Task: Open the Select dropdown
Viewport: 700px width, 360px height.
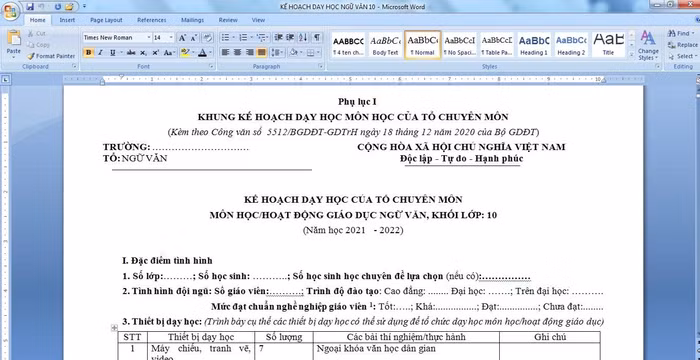Action: [682, 56]
